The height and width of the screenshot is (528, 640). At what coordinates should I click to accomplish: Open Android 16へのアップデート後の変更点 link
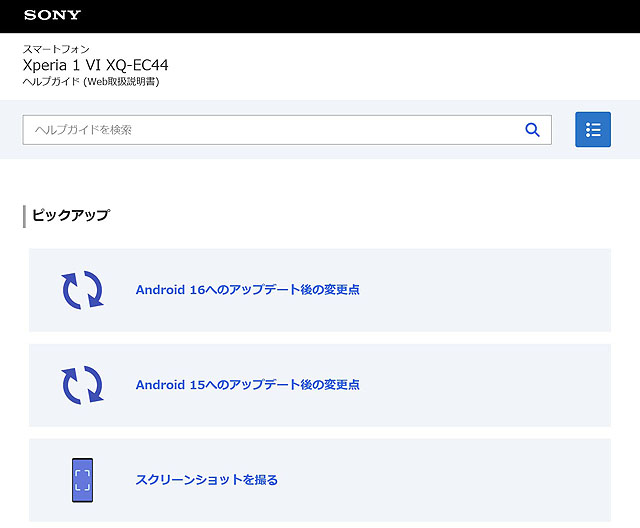247,290
